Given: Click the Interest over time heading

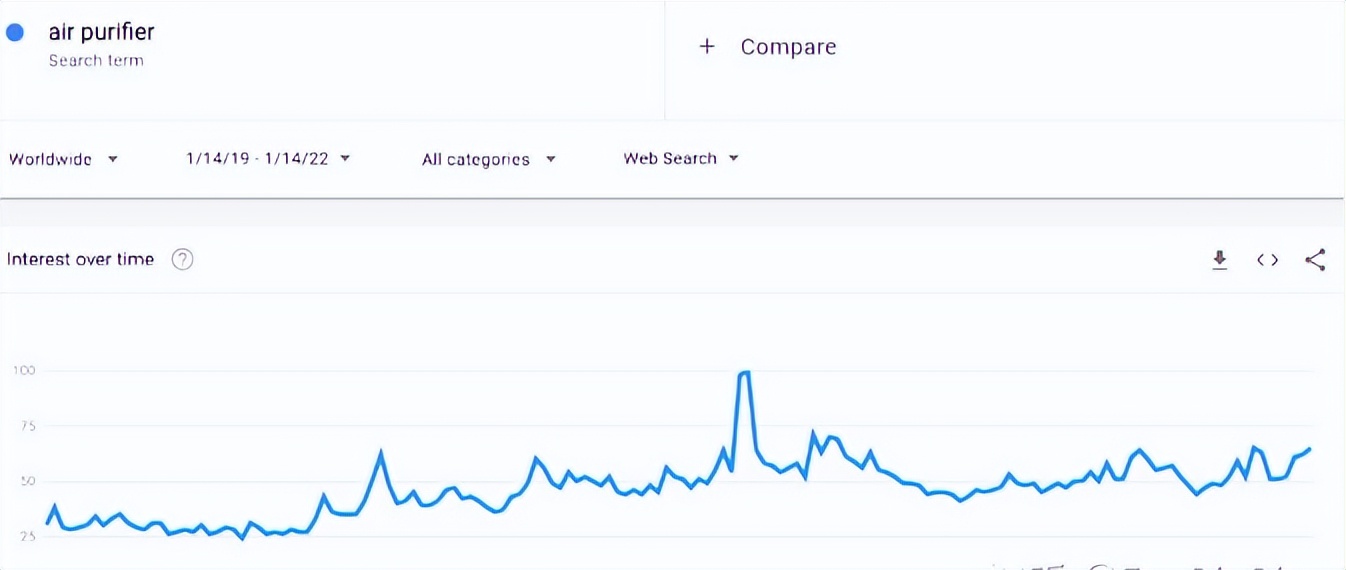Looking at the screenshot, I should [x=81, y=260].
